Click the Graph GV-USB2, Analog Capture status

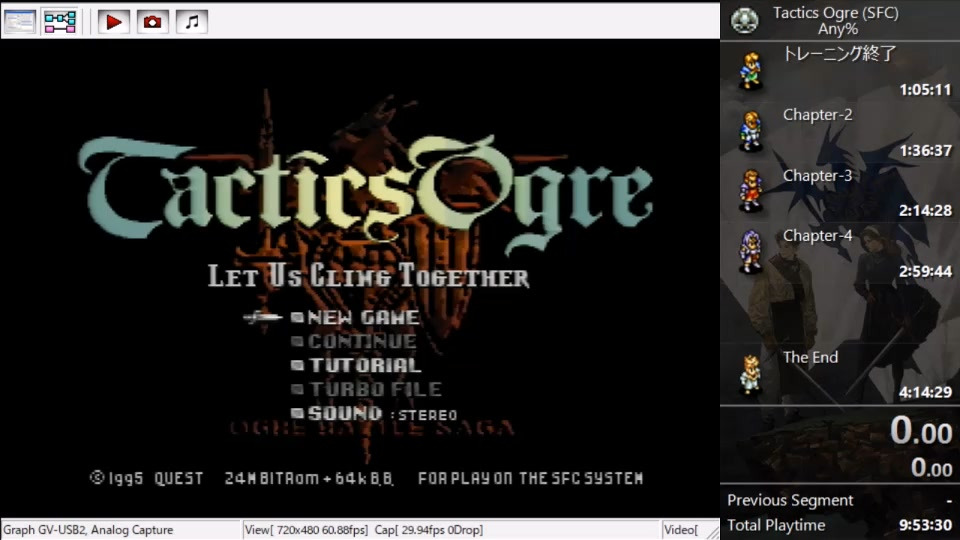click(x=88, y=530)
